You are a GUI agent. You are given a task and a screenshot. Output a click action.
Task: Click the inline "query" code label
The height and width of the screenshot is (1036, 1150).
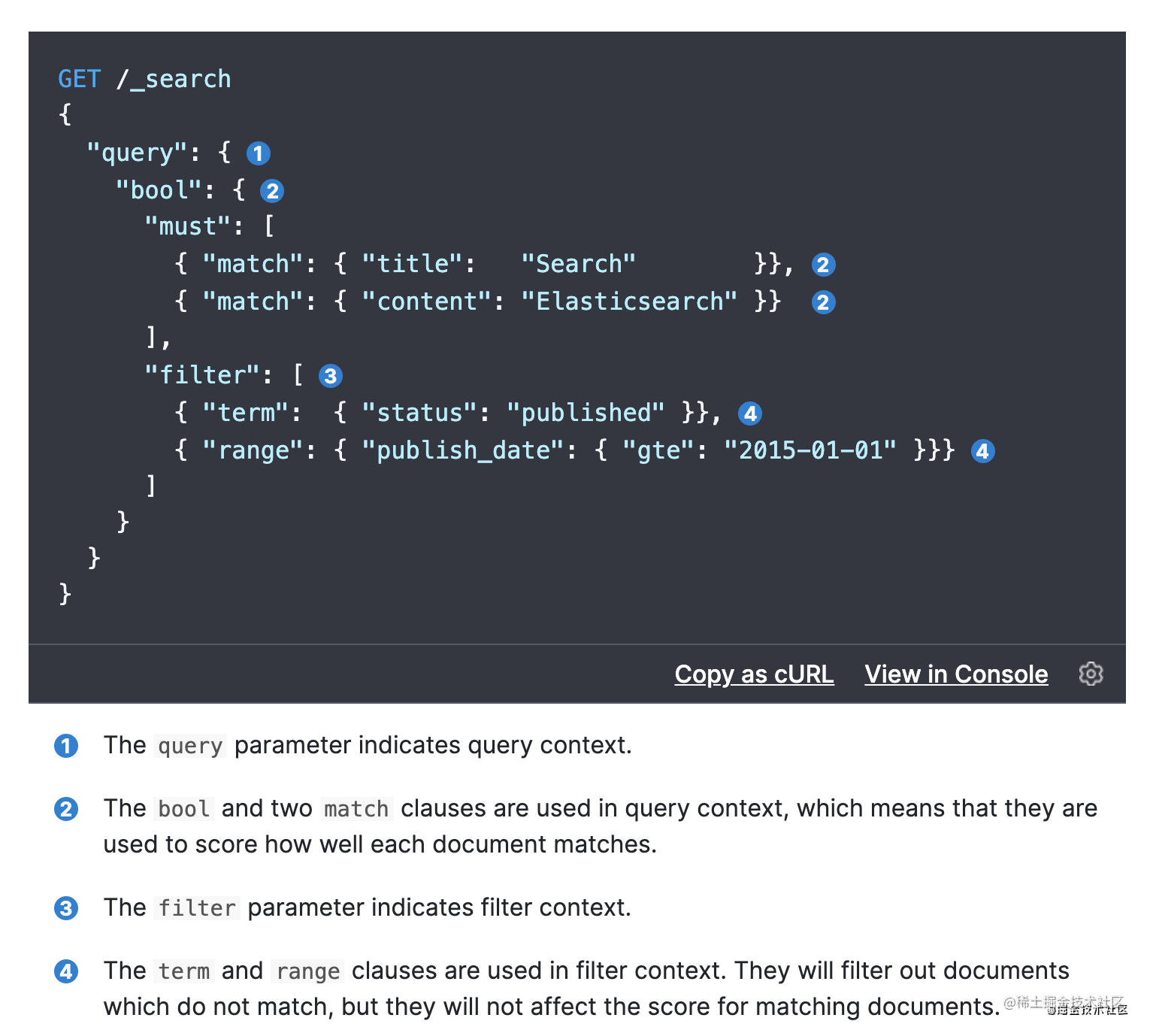pyautogui.click(x=190, y=746)
